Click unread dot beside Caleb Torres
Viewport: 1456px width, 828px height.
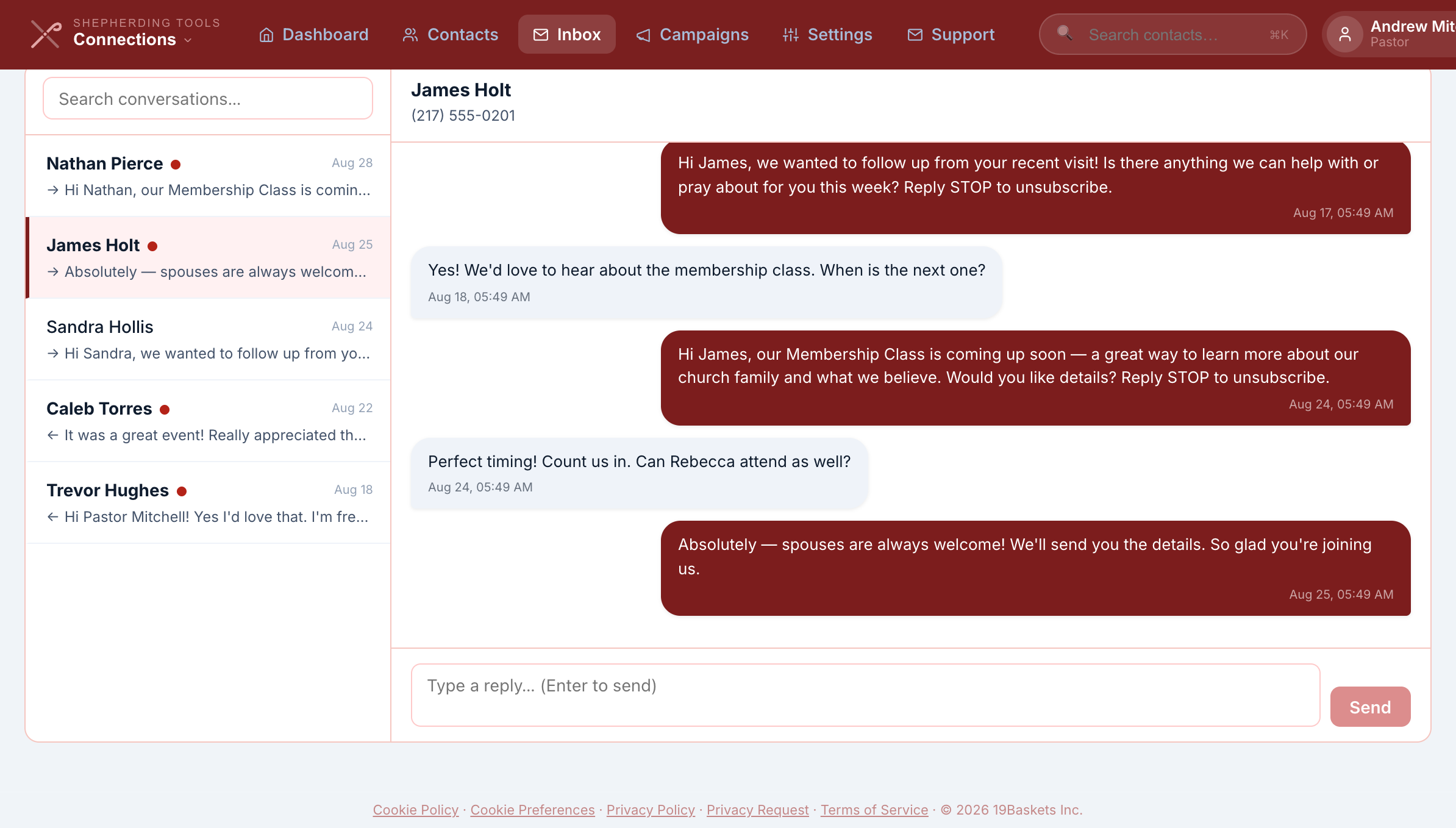coord(165,409)
